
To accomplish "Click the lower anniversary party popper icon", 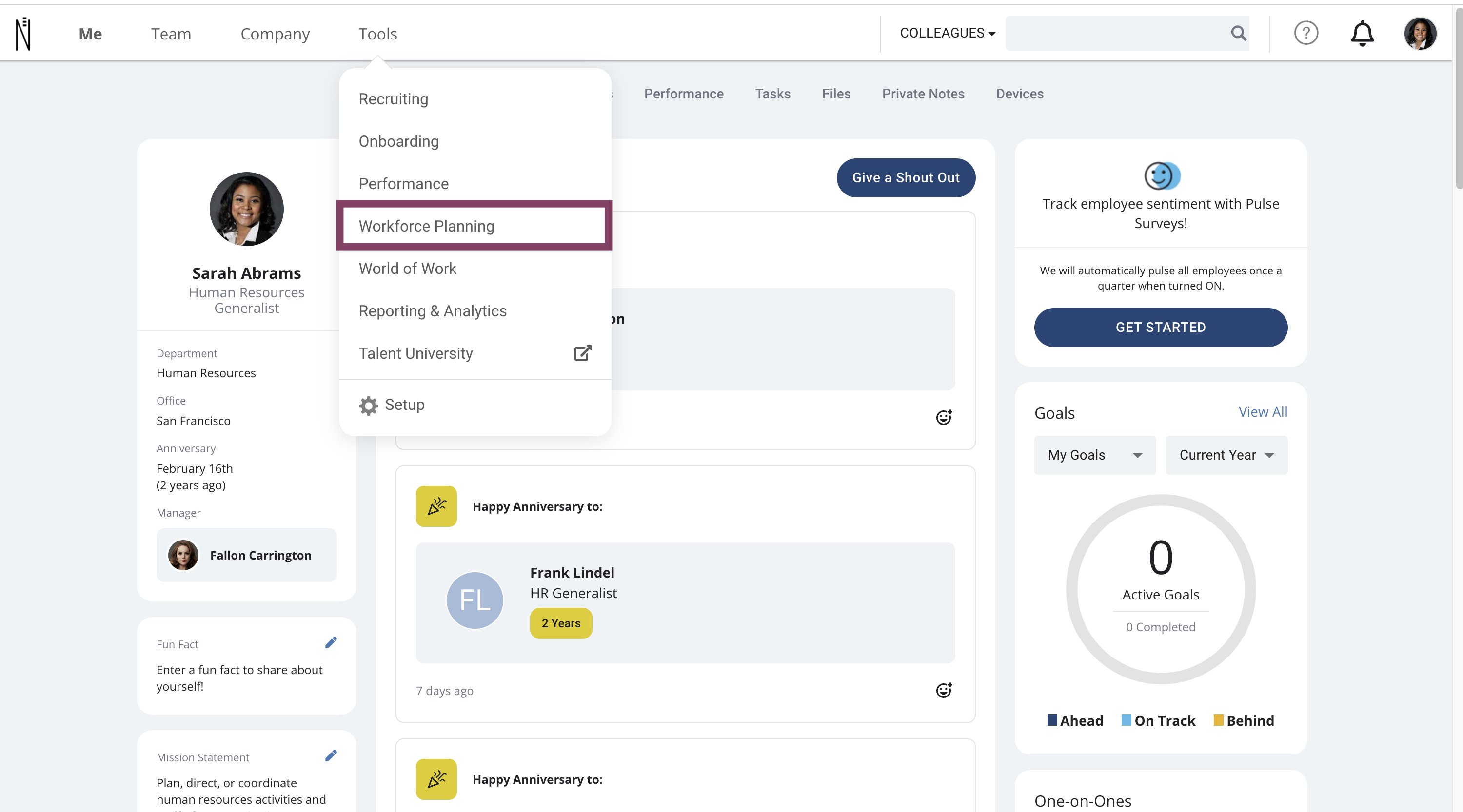I will click(436, 779).
